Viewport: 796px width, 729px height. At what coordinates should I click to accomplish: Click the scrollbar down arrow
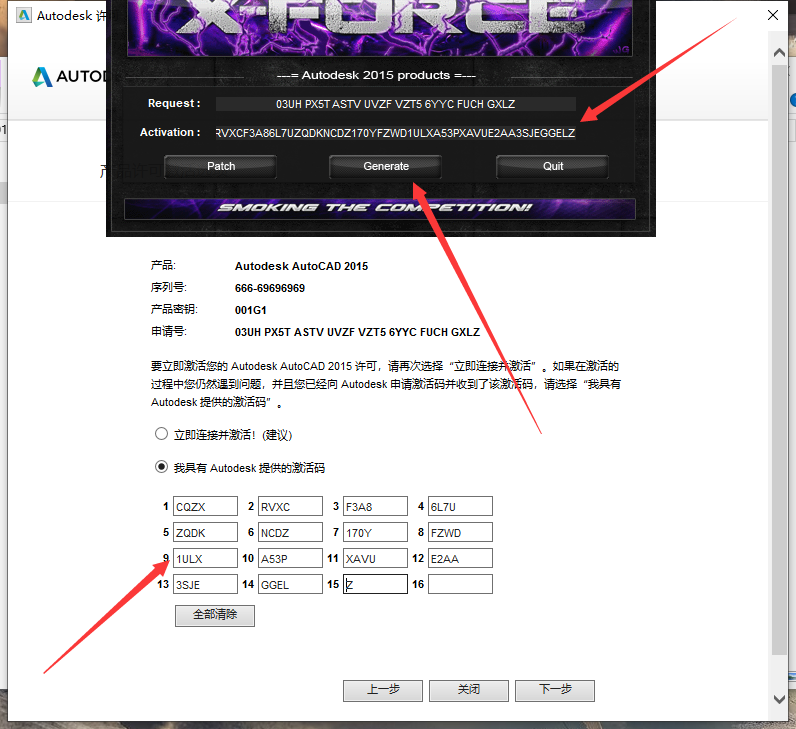(x=779, y=699)
